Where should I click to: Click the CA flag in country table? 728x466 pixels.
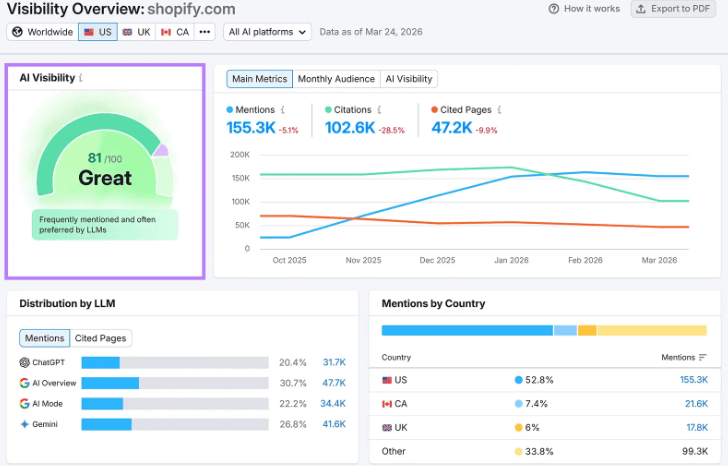point(387,404)
